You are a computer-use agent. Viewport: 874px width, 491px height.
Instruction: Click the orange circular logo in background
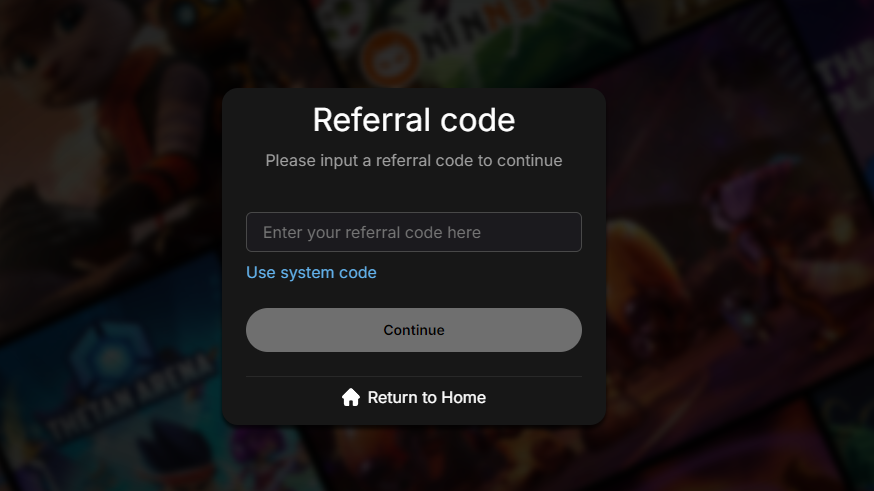390,57
